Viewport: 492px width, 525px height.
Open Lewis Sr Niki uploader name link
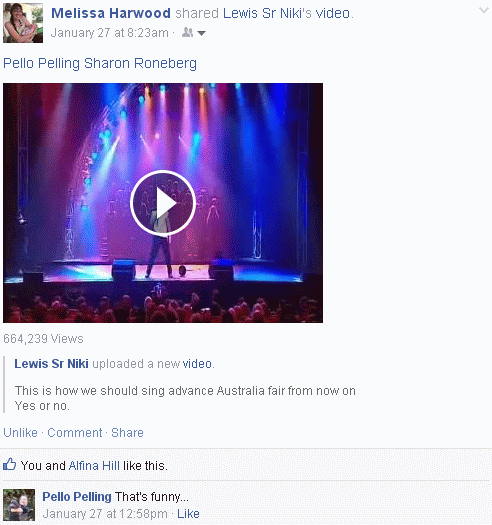51,364
